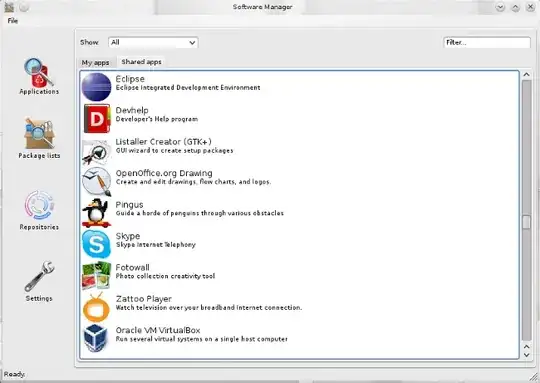Select the Devhelp app icon
Viewport: 540px width, 383px height.
pos(96,118)
